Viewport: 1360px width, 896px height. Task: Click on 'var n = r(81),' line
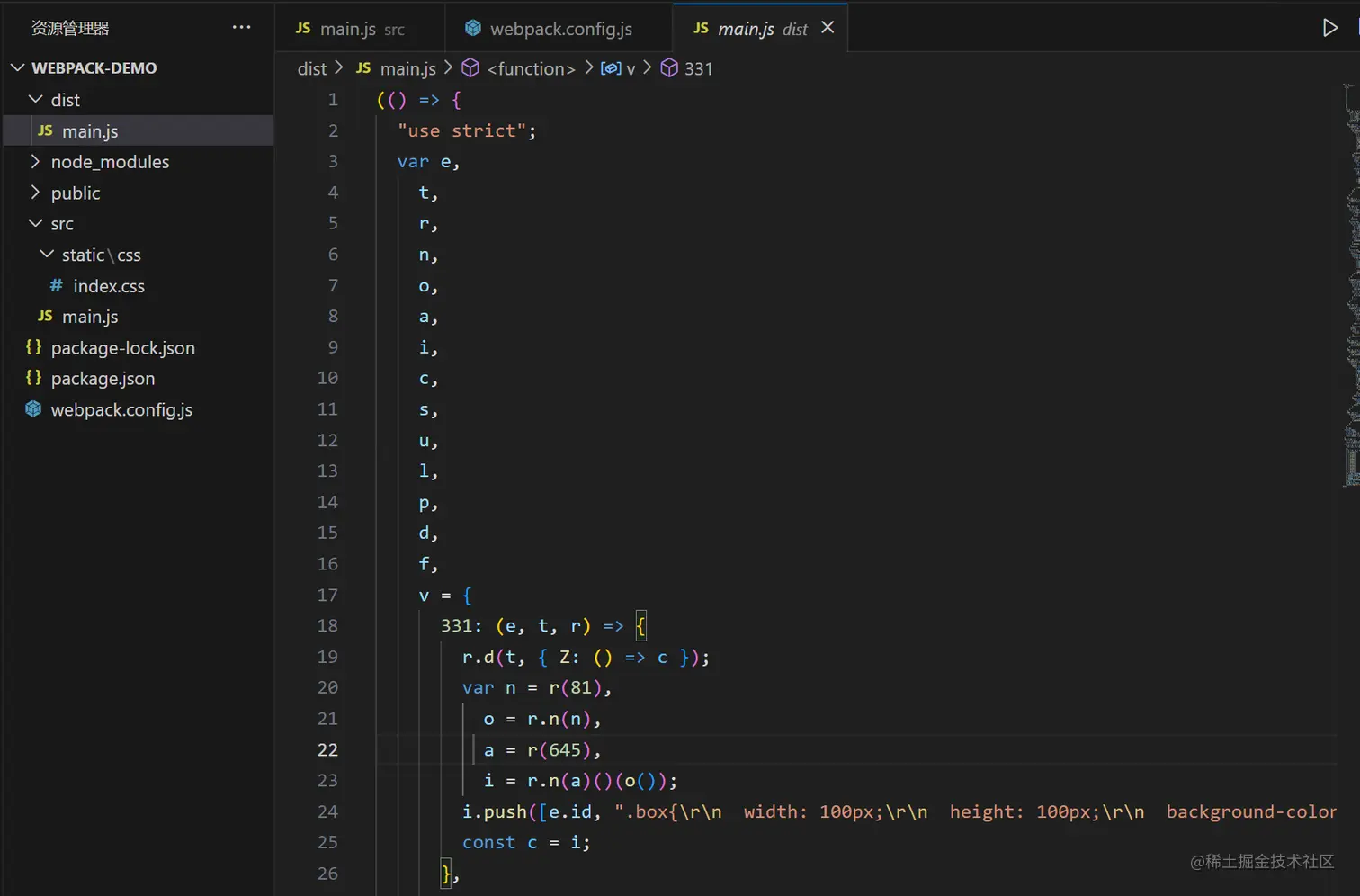[537, 688]
